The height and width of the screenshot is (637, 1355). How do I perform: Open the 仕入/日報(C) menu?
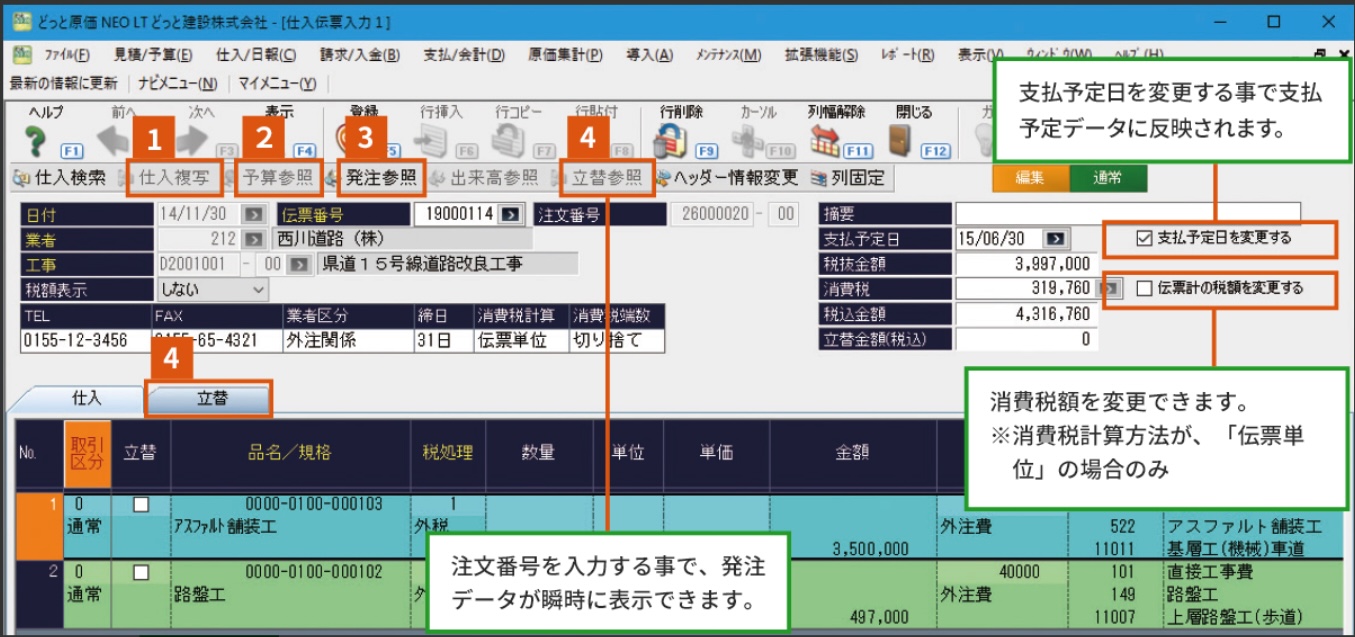coord(257,55)
